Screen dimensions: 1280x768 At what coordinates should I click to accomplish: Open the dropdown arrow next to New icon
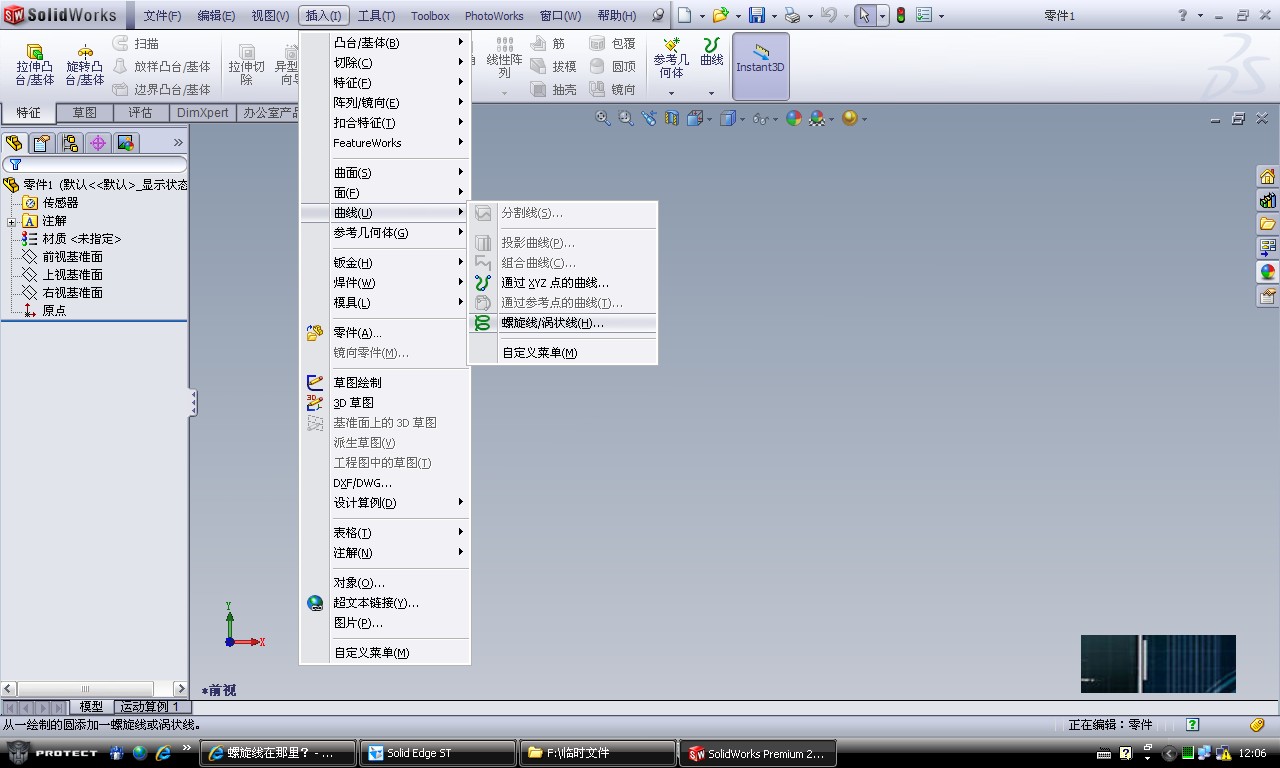tap(701, 16)
